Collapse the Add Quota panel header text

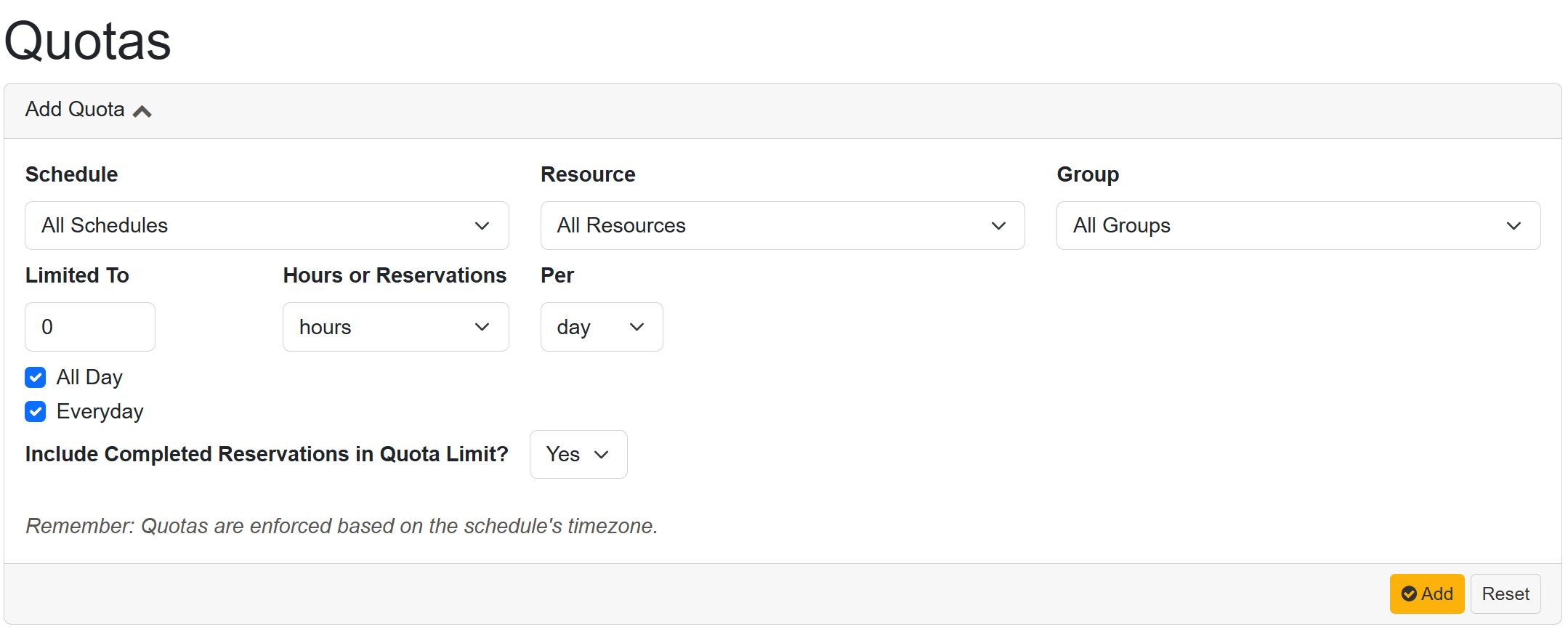75,110
